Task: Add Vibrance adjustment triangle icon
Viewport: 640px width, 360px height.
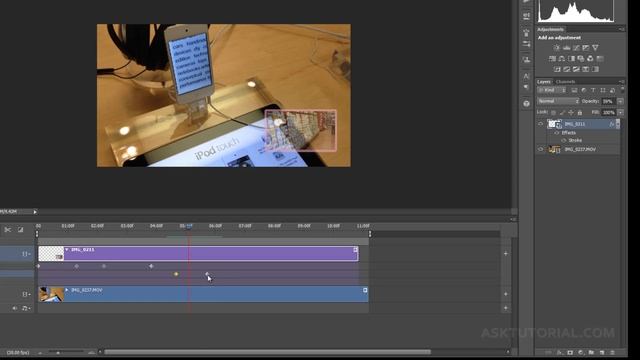Action: (x=595, y=48)
